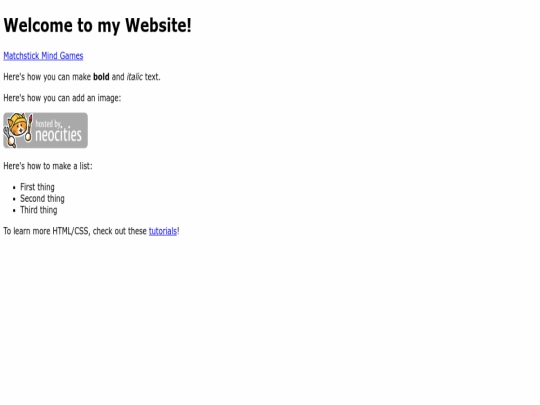
Task: Click the First thing list item
Action: click(37, 187)
